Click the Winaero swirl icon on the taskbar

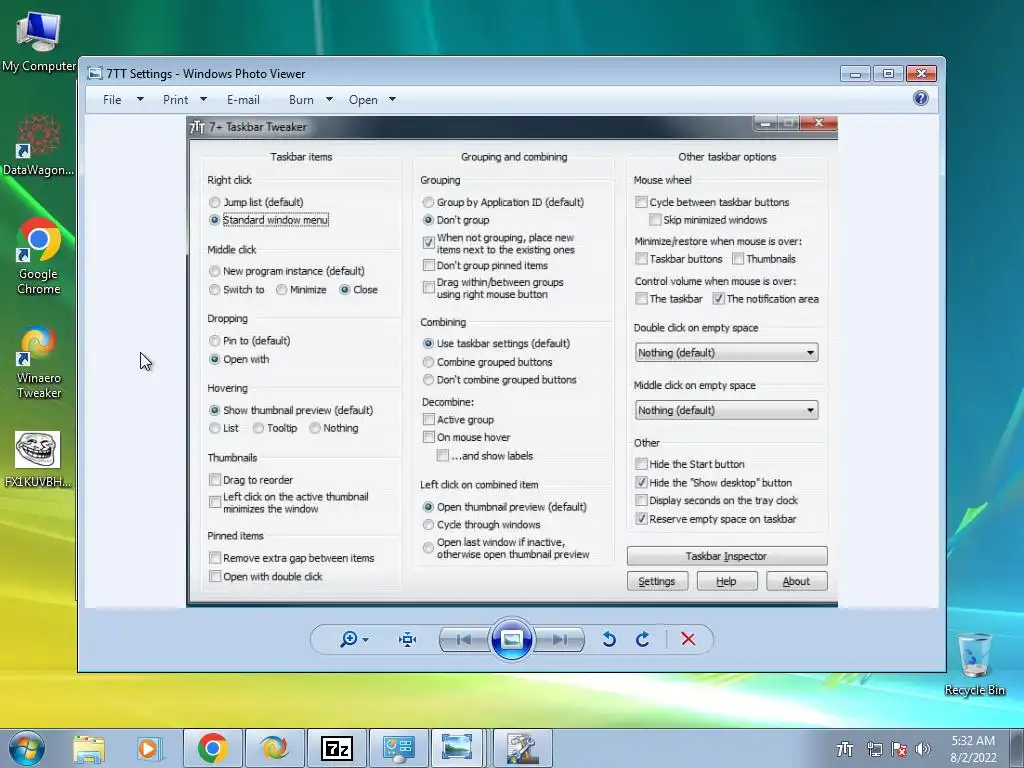(x=274, y=748)
